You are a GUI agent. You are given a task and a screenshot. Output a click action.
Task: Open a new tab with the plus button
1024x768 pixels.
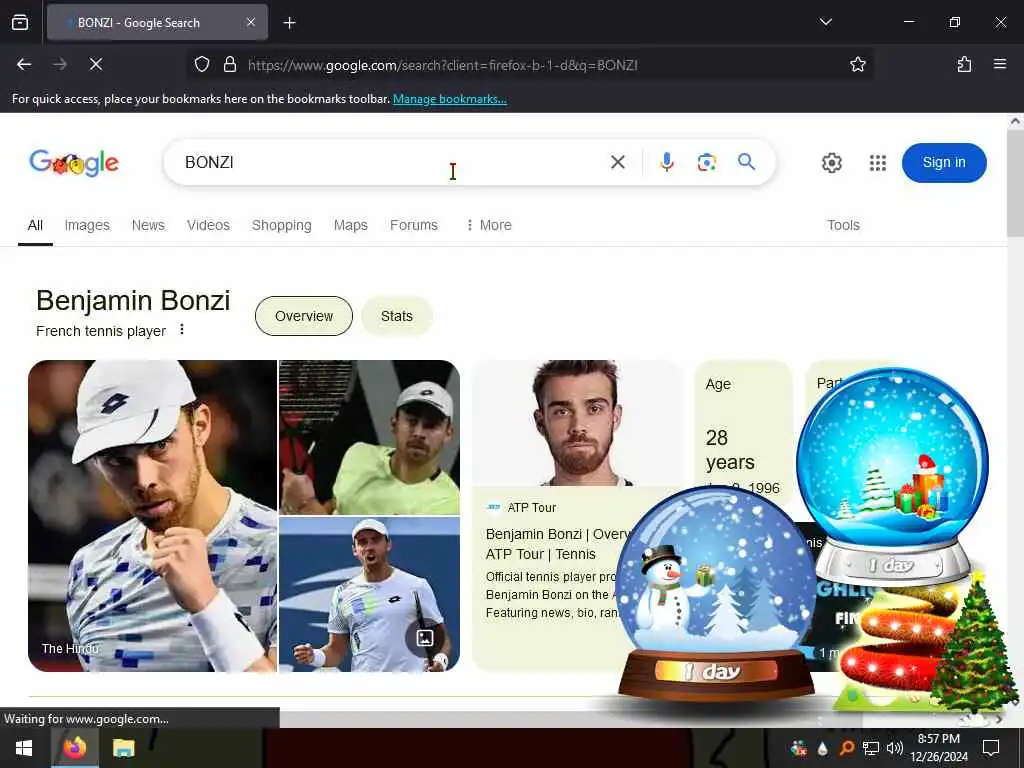tap(289, 23)
